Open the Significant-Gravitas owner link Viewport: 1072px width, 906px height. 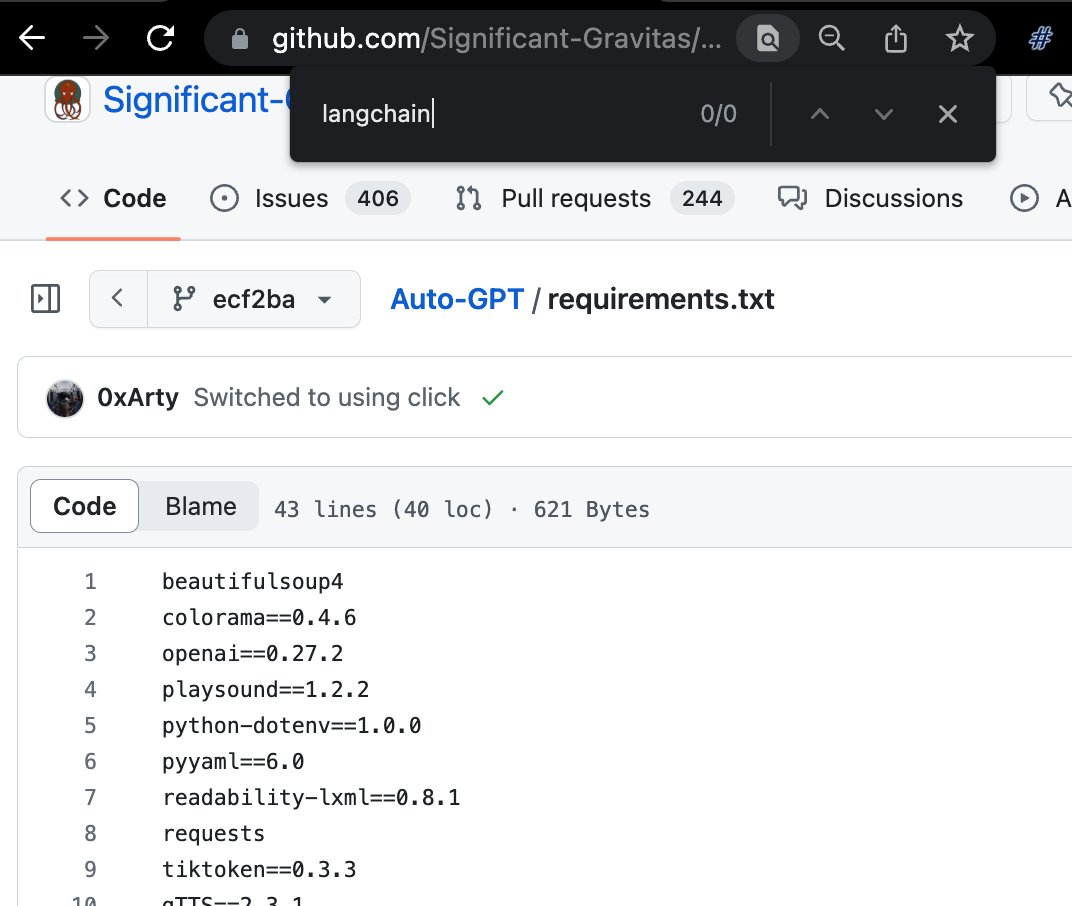click(196, 100)
